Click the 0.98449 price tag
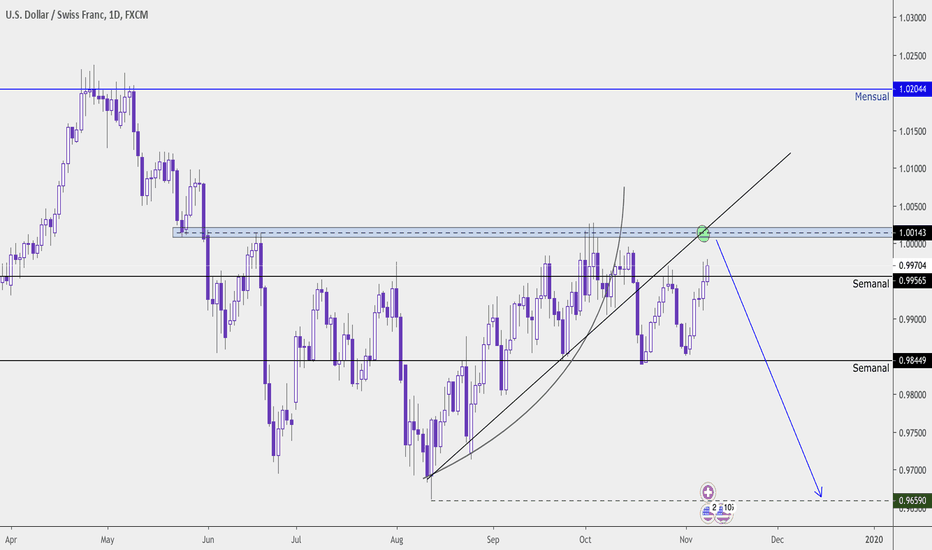Screen dimensions: 932x550 [x=910, y=360]
